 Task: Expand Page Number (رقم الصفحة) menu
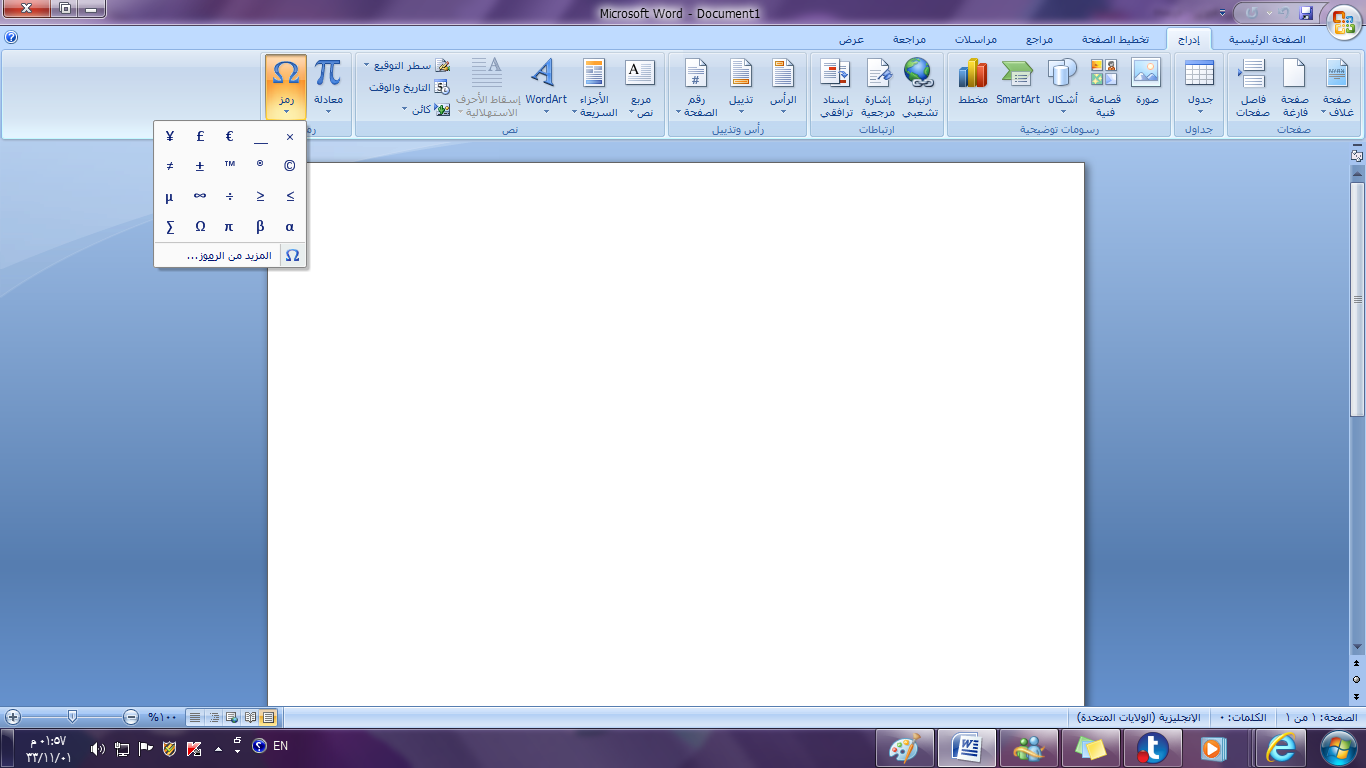tap(696, 87)
